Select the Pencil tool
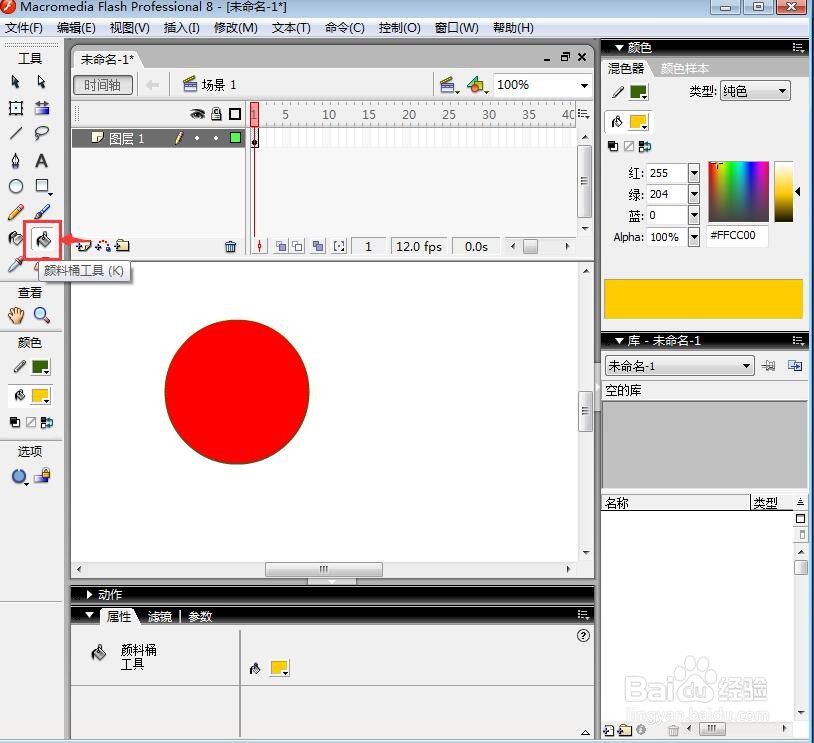 (16, 212)
